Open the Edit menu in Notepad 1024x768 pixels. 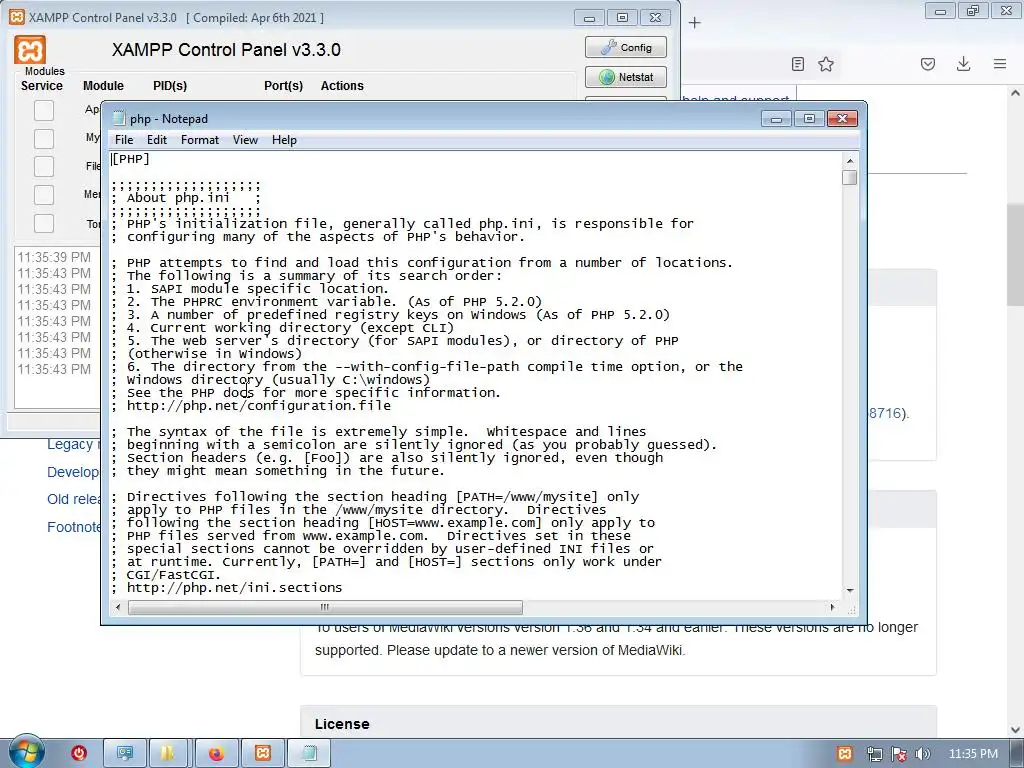click(157, 140)
